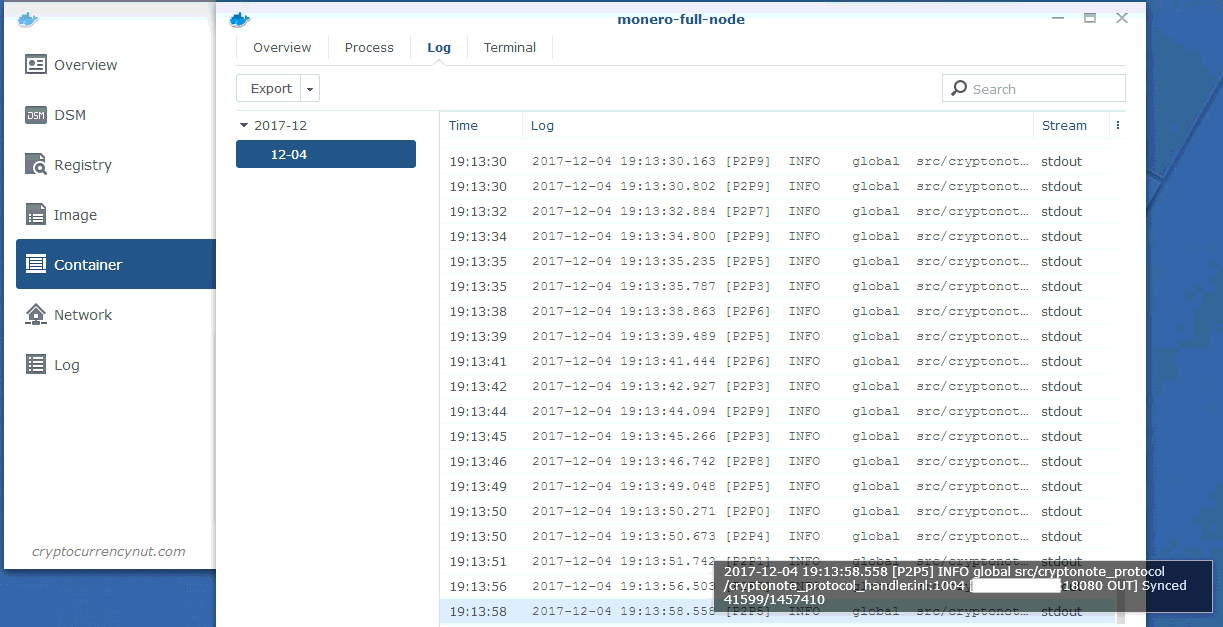Click the 19:13:58 time cell
Image resolution: width=1223 pixels, height=627 pixels.
[478, 611]
